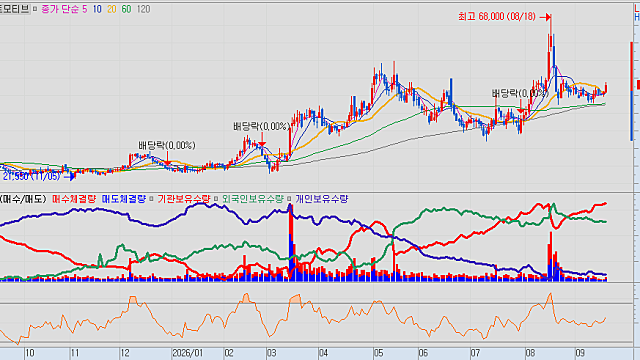Click the 배당락(0,00%) label above the December candles
The image size is (640, 360).
(167, 145)
